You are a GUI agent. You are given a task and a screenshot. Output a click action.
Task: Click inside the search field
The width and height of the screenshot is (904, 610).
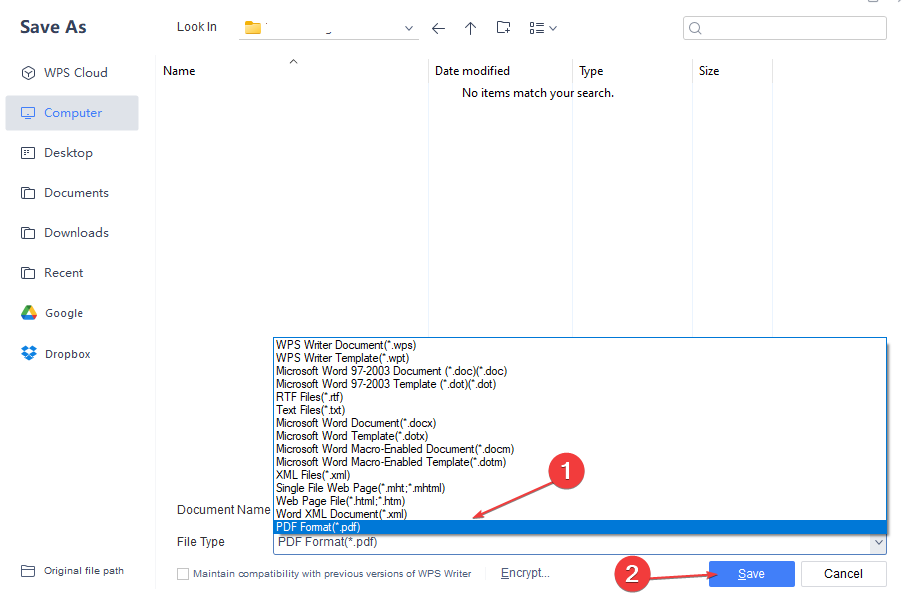click(784, 28)
